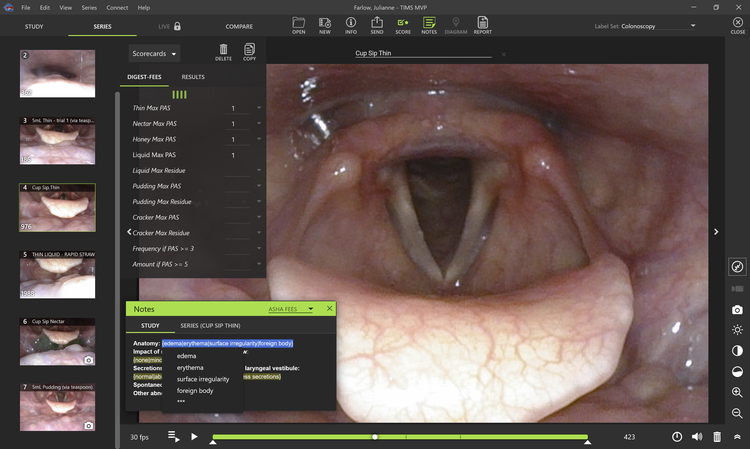Screen dimensions: 750x449
Task: Open the DIAGRAM tool
Action: (456, 25)
